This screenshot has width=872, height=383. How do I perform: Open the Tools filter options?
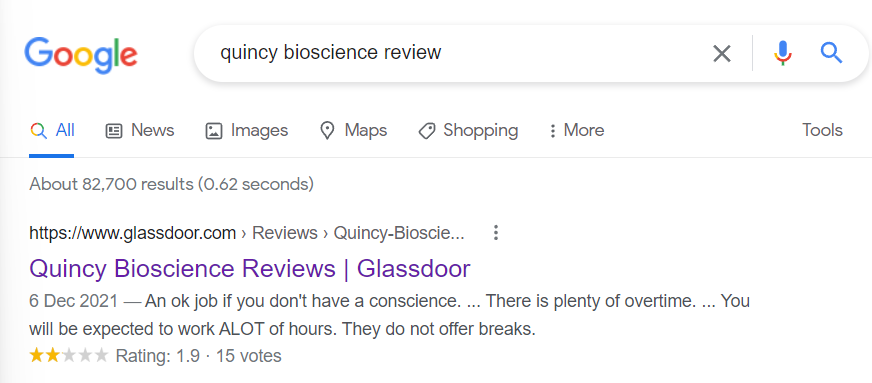pyautogui.click(x=822, y=131)
